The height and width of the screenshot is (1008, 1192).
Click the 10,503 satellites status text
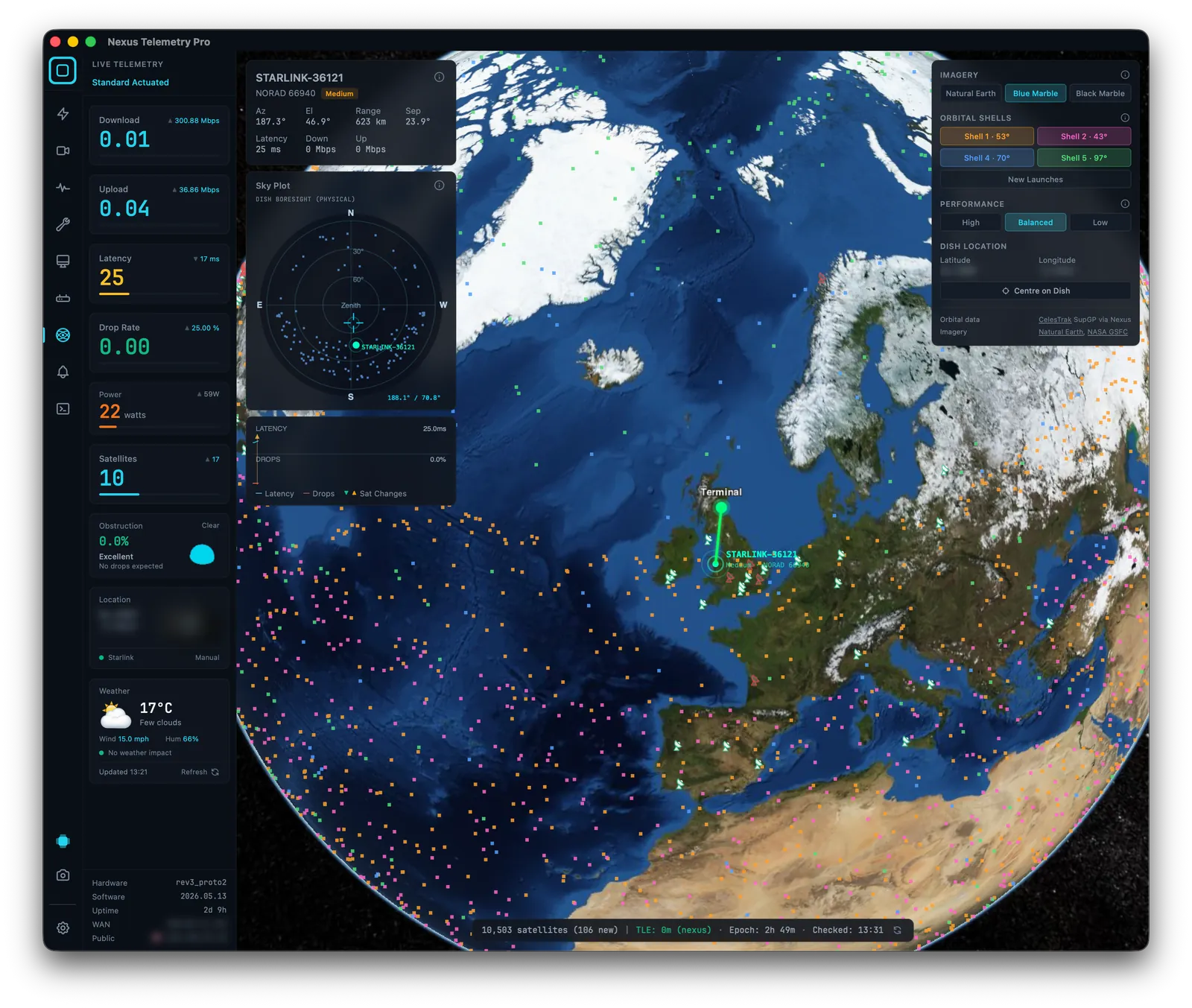coord(550,930)
